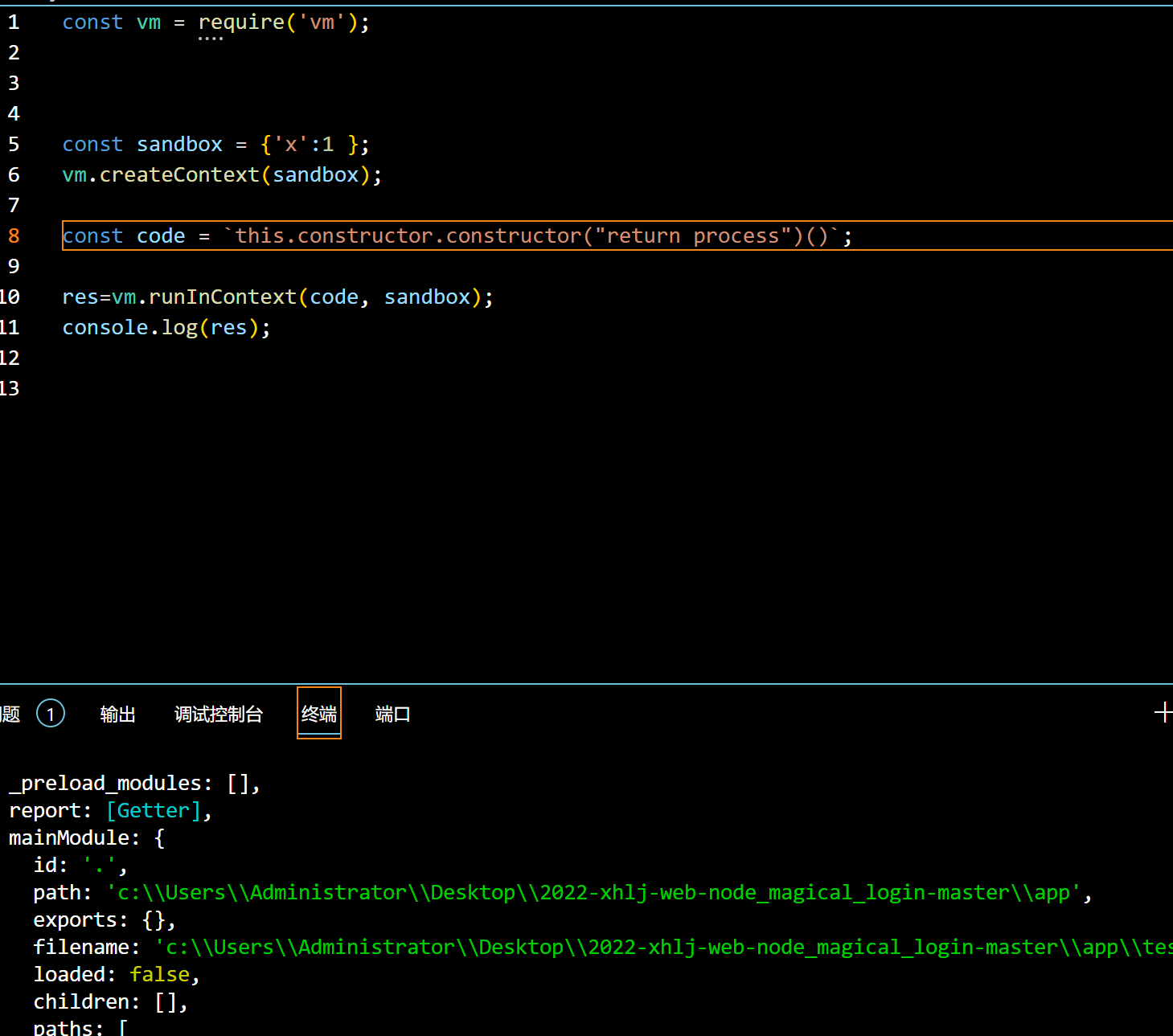Image resolution: width=1173 pixels, height=1036 pixels.
Task: Click line number 5 in the gutter
Action: 14,145
